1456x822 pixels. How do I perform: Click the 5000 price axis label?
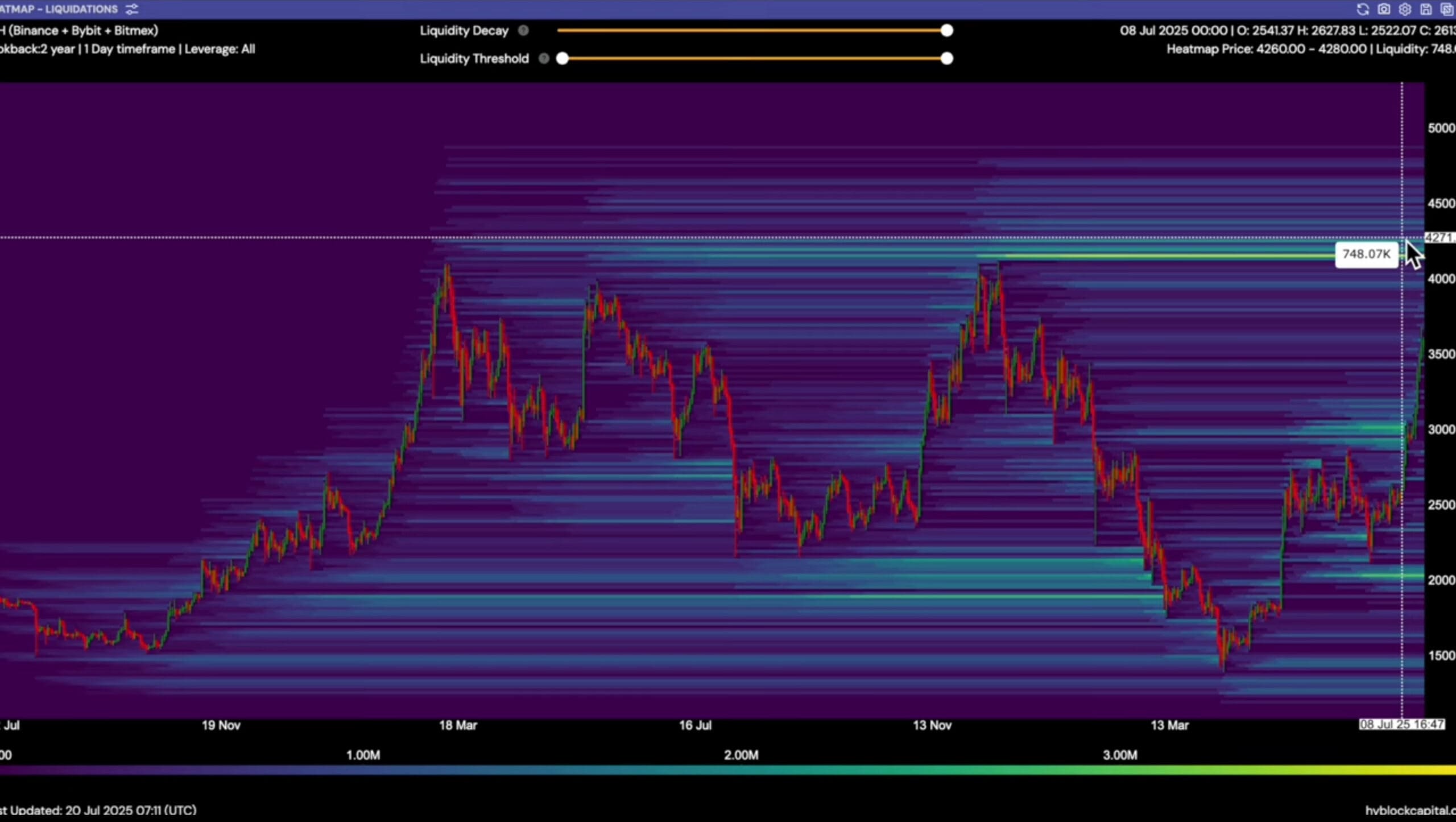(1441, 128)
